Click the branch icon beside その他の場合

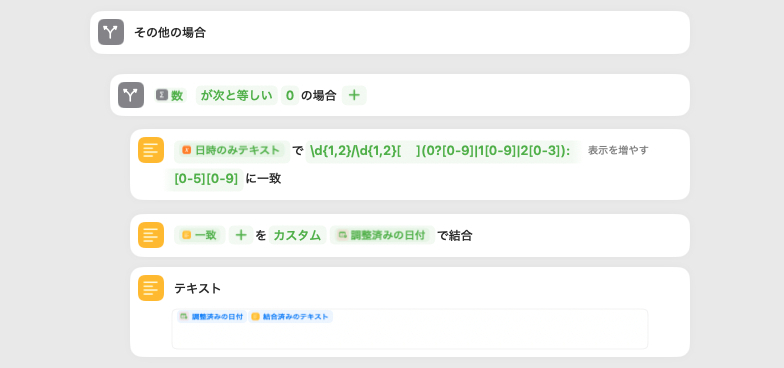pos(110,32)
